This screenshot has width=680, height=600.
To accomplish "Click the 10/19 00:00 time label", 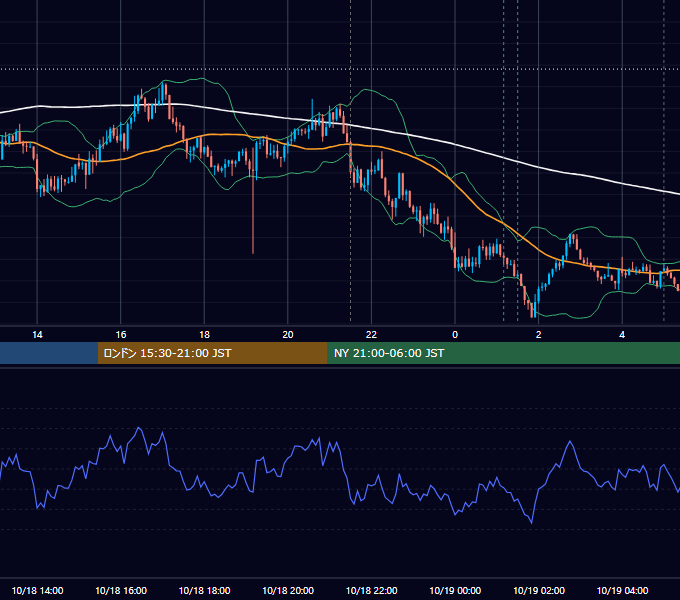I will click(455, 590).
